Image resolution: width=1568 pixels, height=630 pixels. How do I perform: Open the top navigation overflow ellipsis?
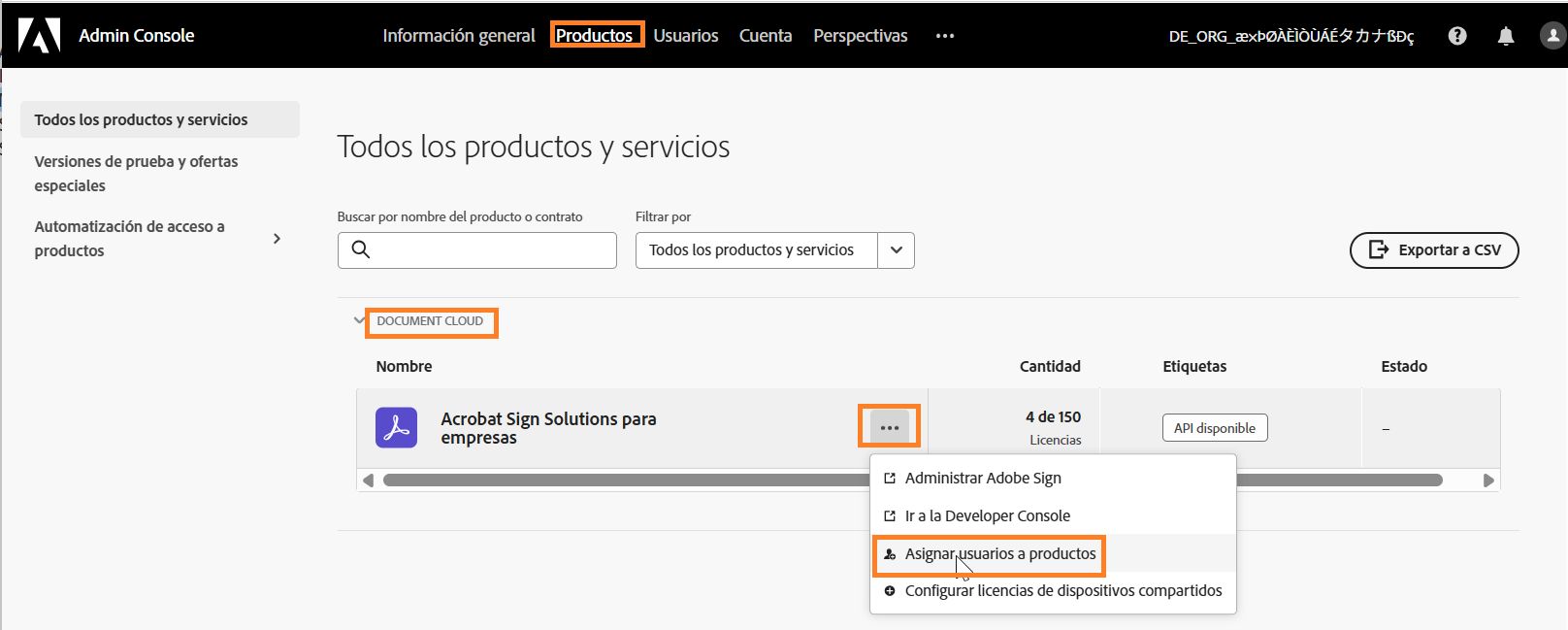[945, 36]
